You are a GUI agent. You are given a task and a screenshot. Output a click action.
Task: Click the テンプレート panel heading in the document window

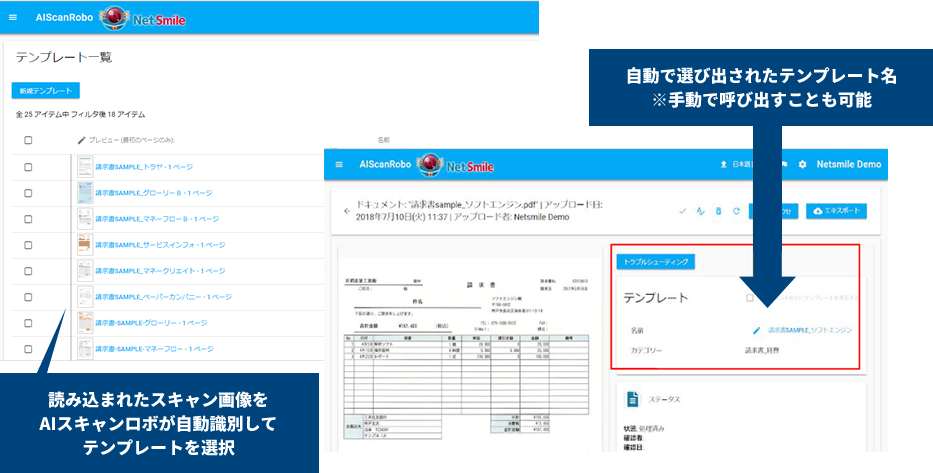(656, 298)
